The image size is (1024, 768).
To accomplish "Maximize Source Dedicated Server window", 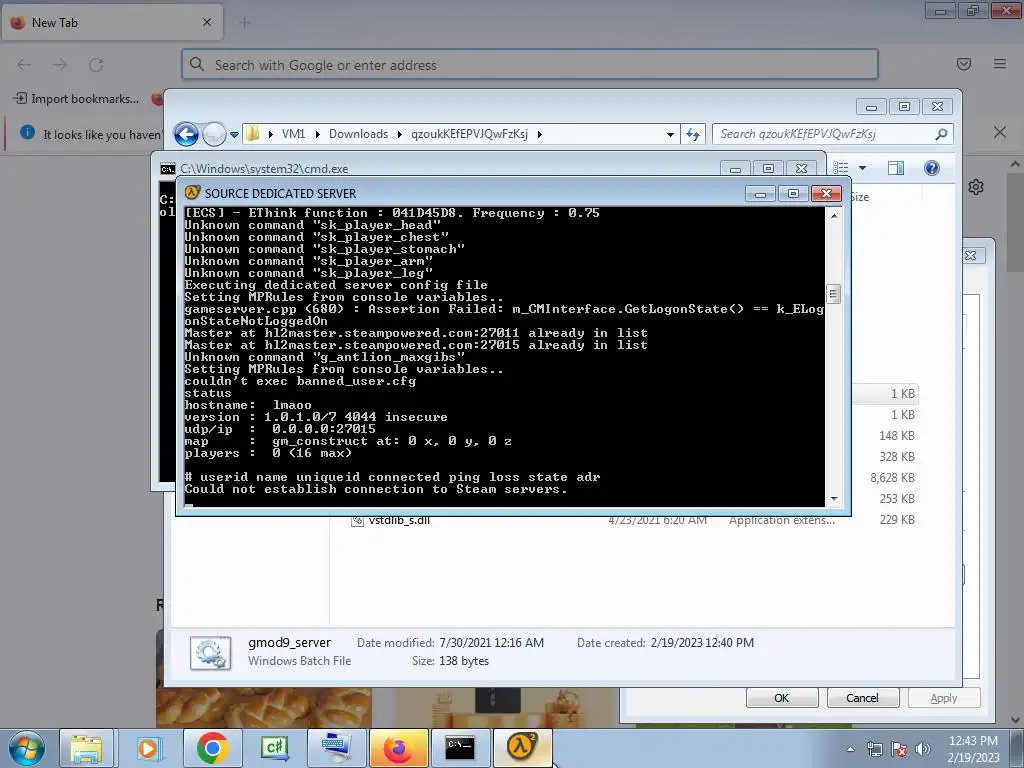I will coord(793,193).
